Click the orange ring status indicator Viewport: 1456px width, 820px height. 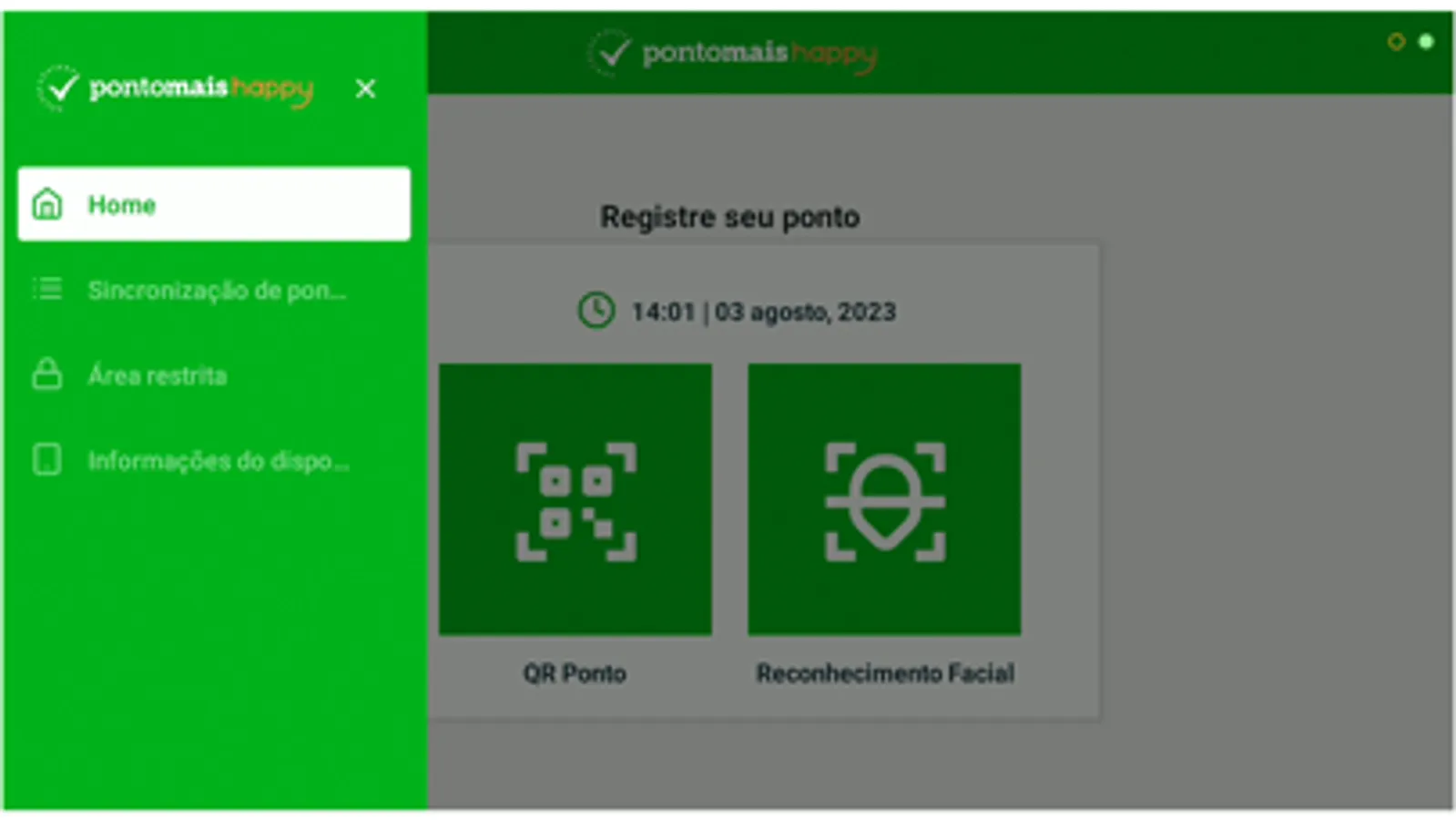(x=1396, y=41)
